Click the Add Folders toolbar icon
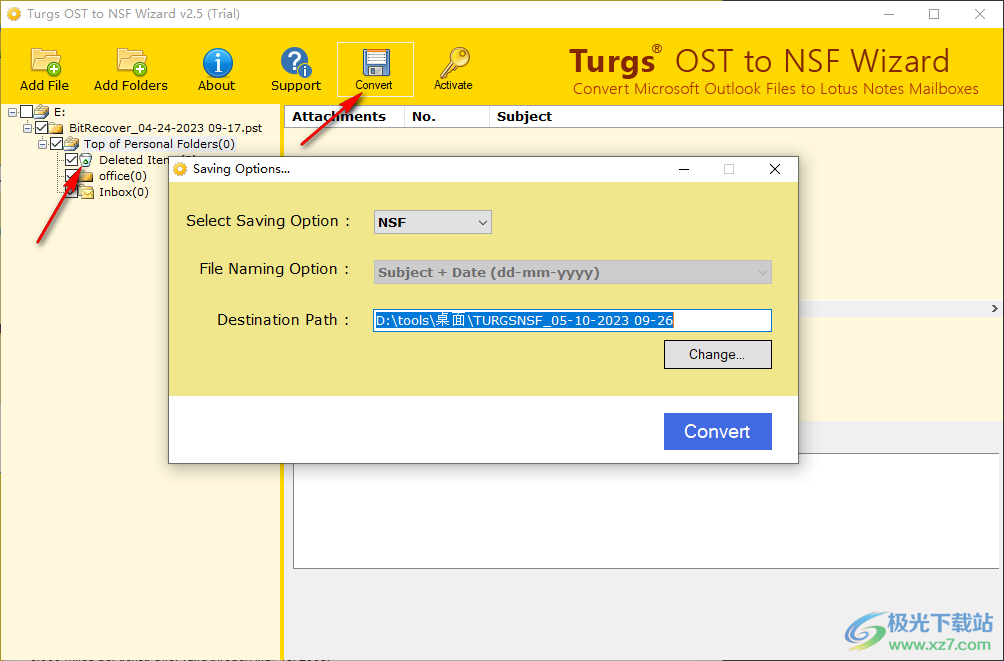 point(131,69)
